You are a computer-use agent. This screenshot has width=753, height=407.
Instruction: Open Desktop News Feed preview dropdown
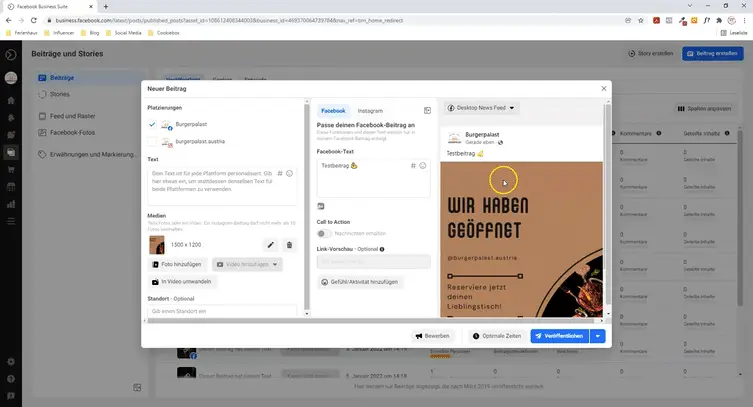coord(481,108)
